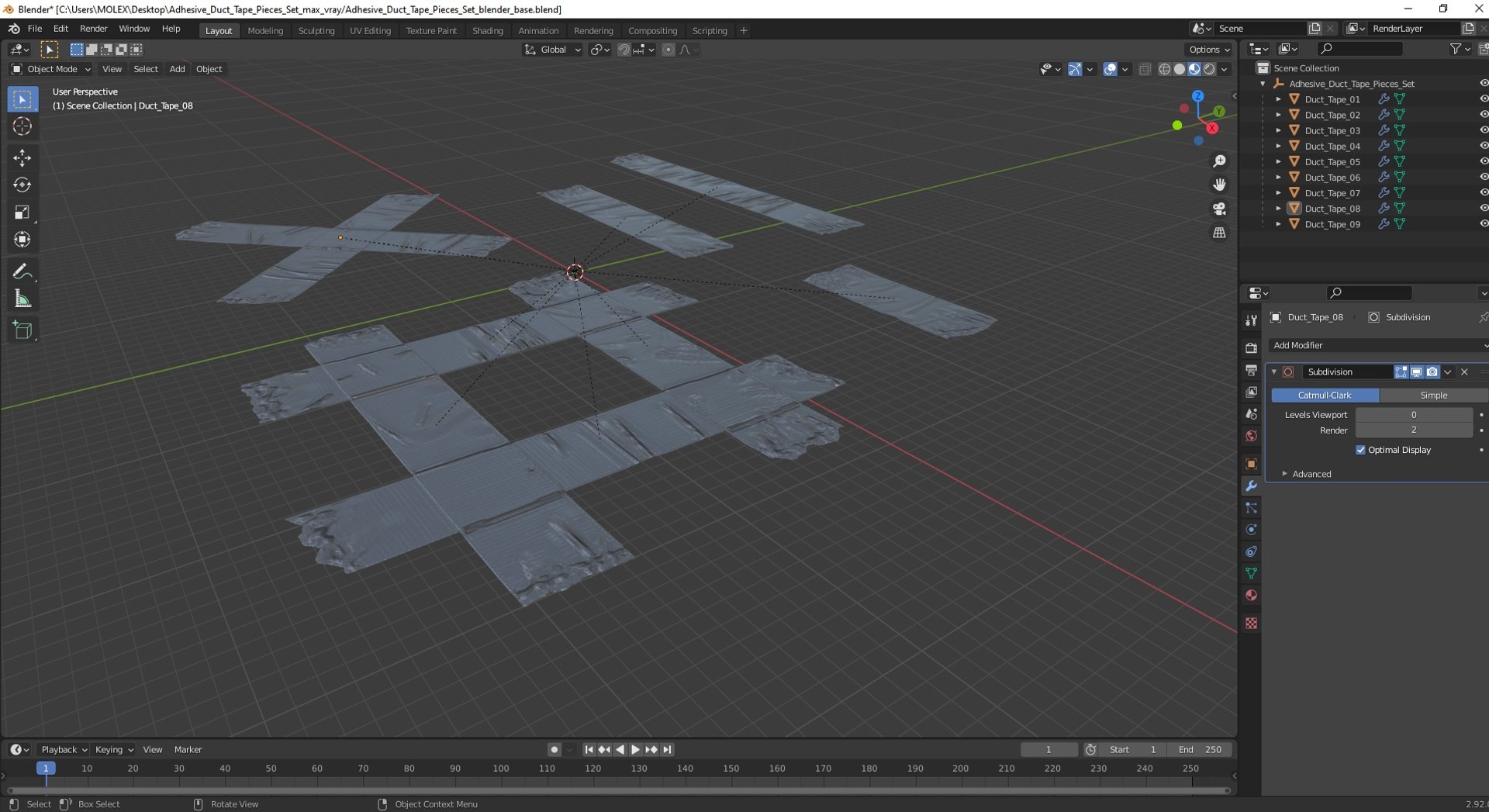This screenshot has width=1489, height=812.
Task: Open Output properties tab
Action: point(1251,370)
